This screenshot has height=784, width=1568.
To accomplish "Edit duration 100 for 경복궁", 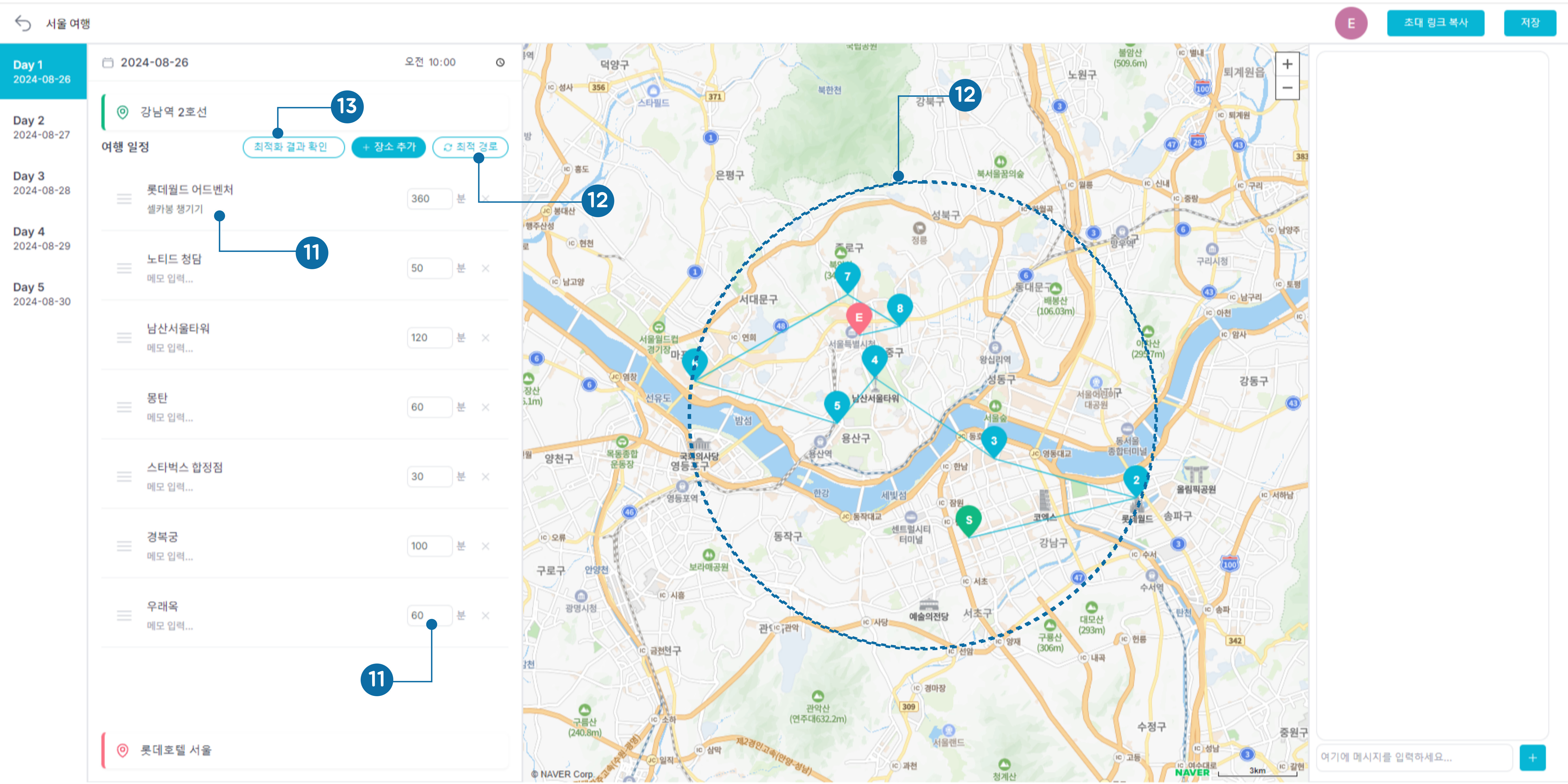I will coord(429,546).
